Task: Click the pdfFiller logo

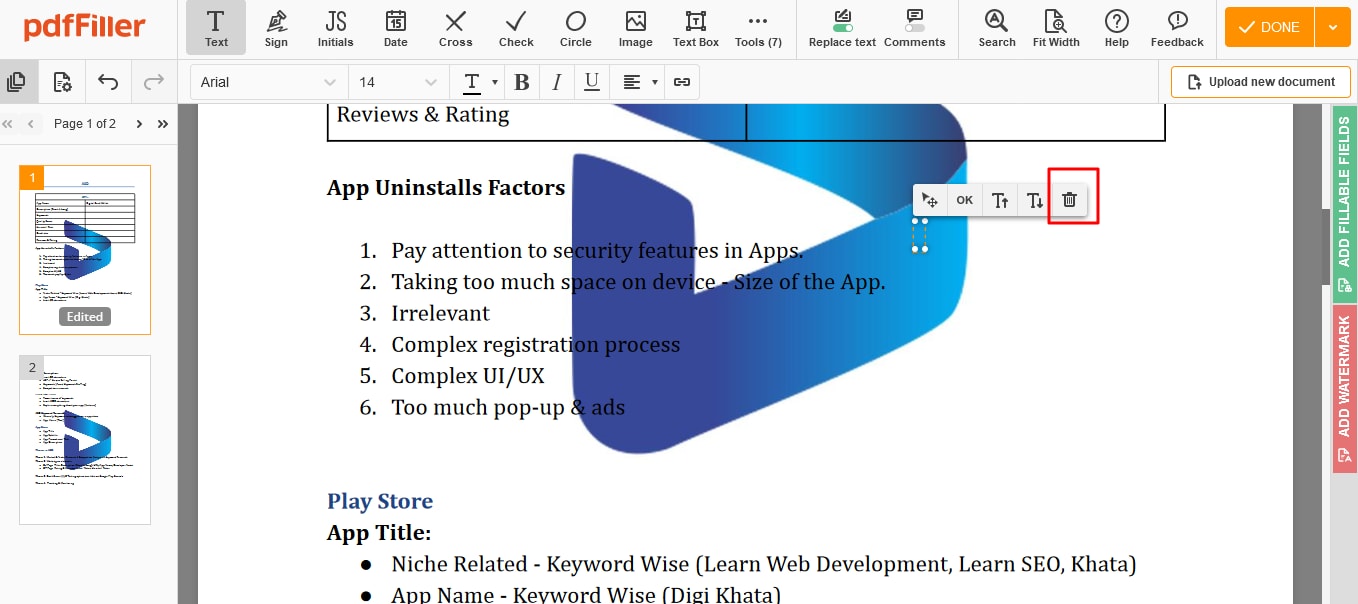Action: point(85,27)
